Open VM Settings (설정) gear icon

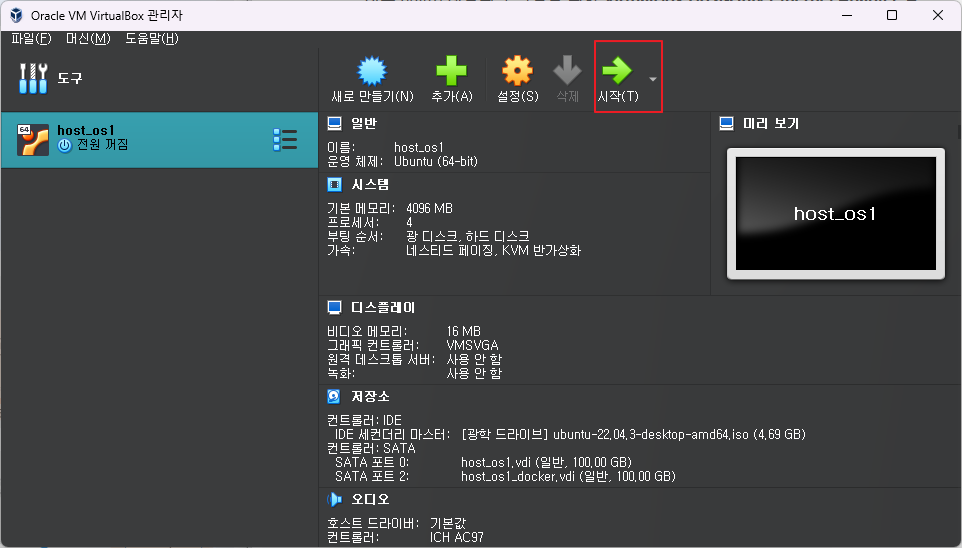(x=517, y=71)
